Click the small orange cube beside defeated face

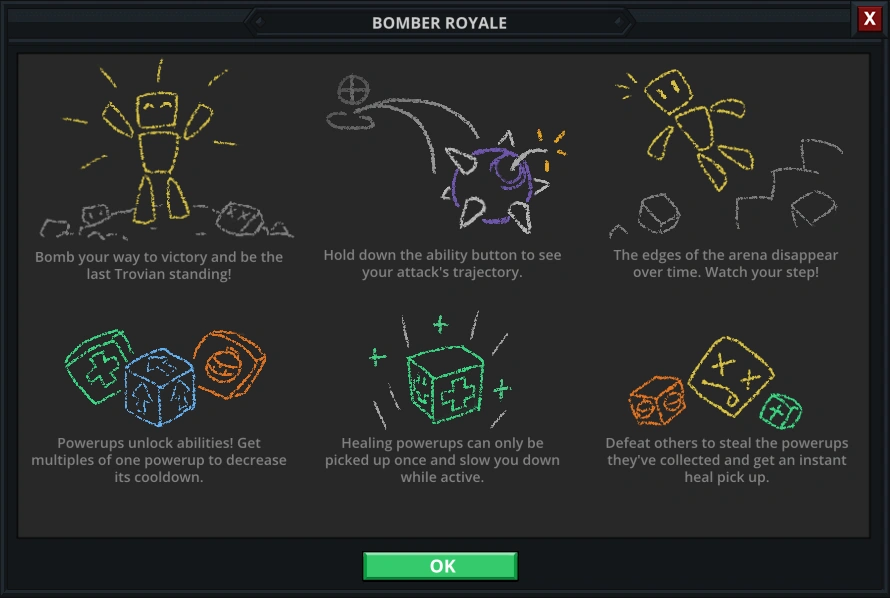656,403
